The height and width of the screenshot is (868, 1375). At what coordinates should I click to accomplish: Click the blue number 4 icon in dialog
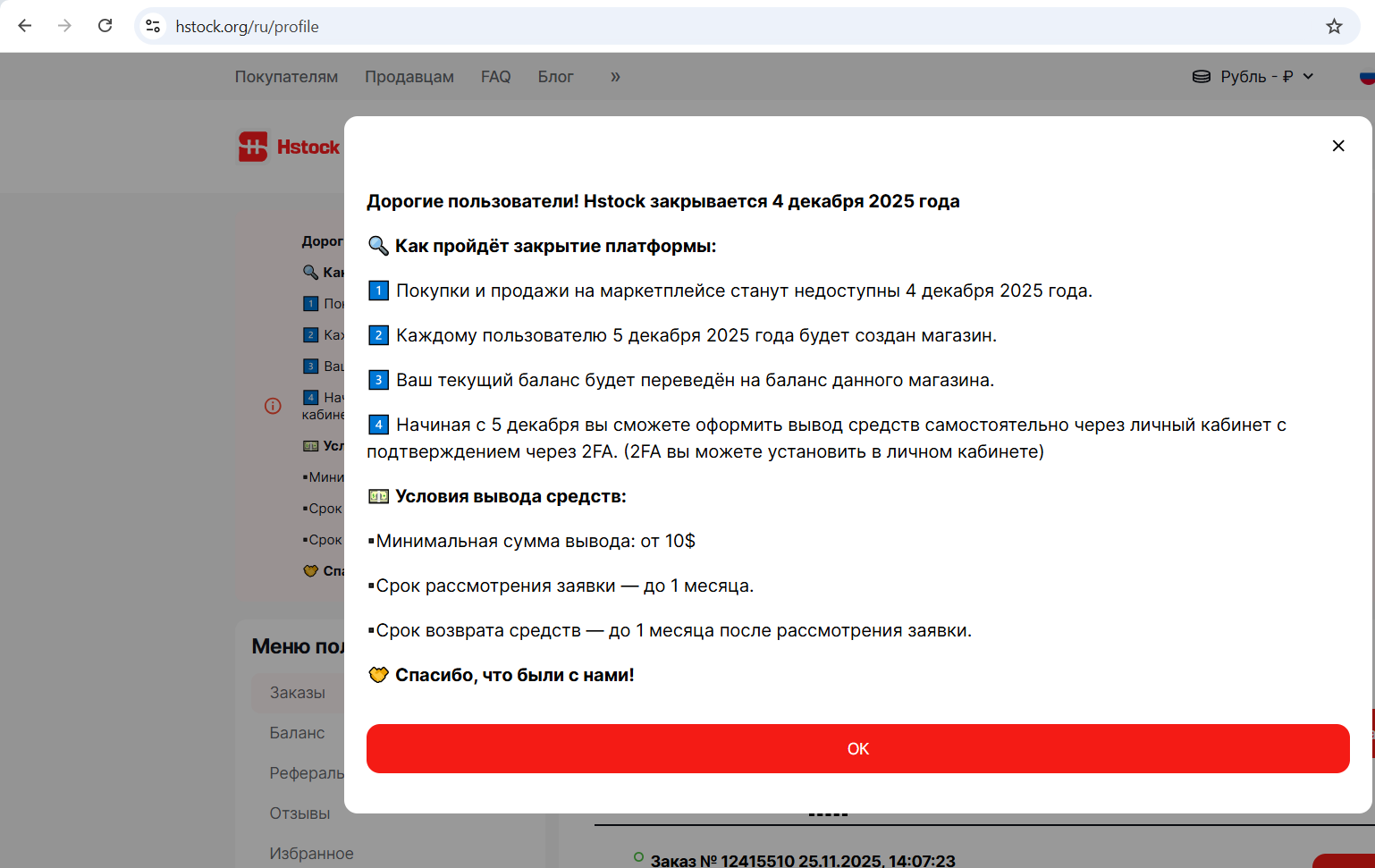[378, 425]
